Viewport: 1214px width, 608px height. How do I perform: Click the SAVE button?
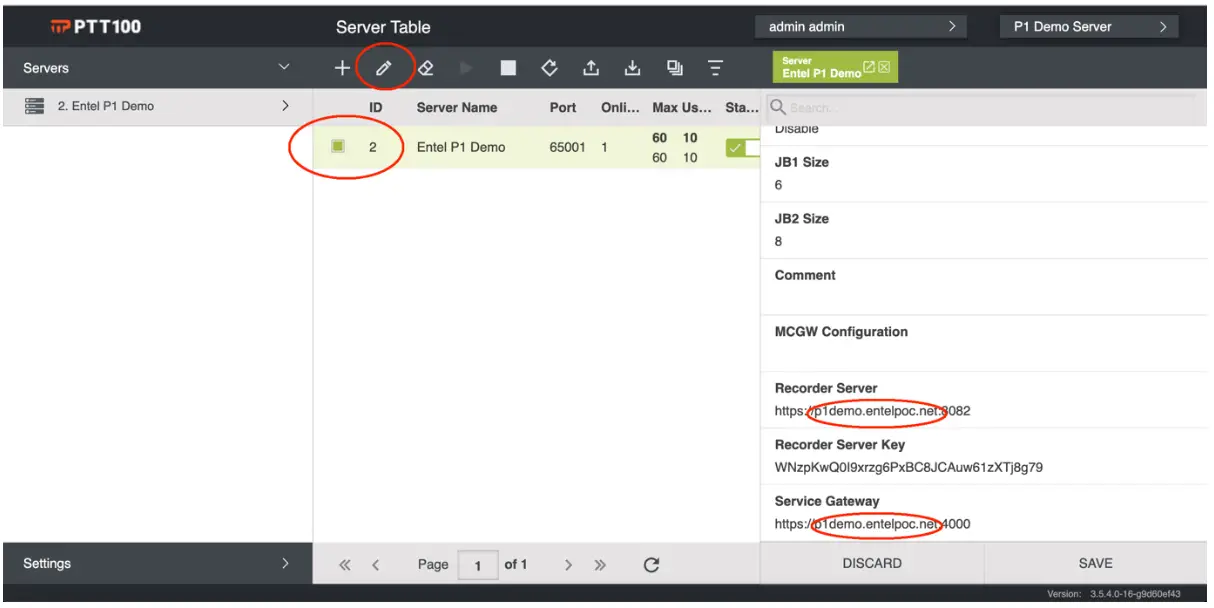coord(1095,563)
